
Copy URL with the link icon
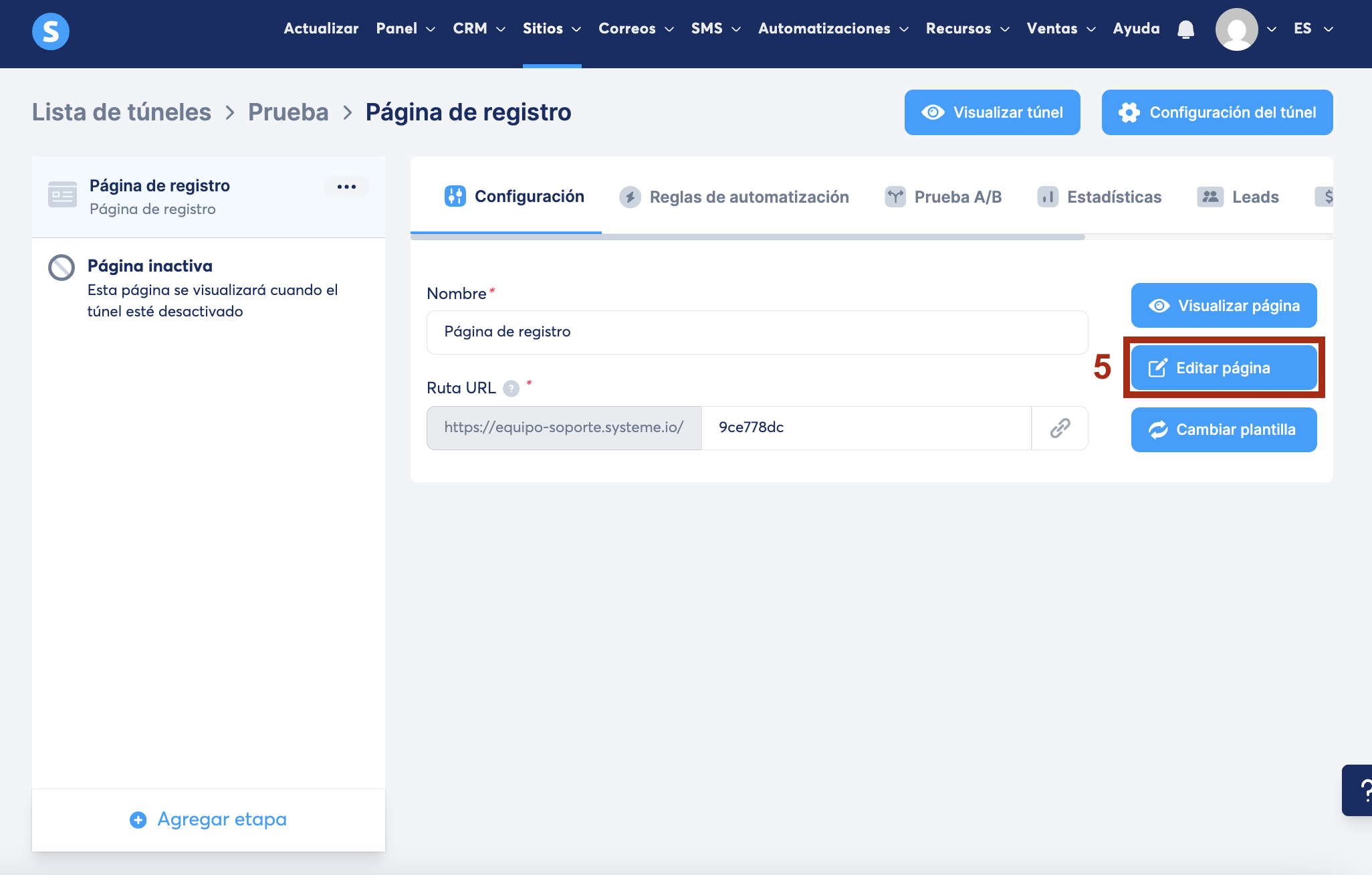tap(1060, 428)
